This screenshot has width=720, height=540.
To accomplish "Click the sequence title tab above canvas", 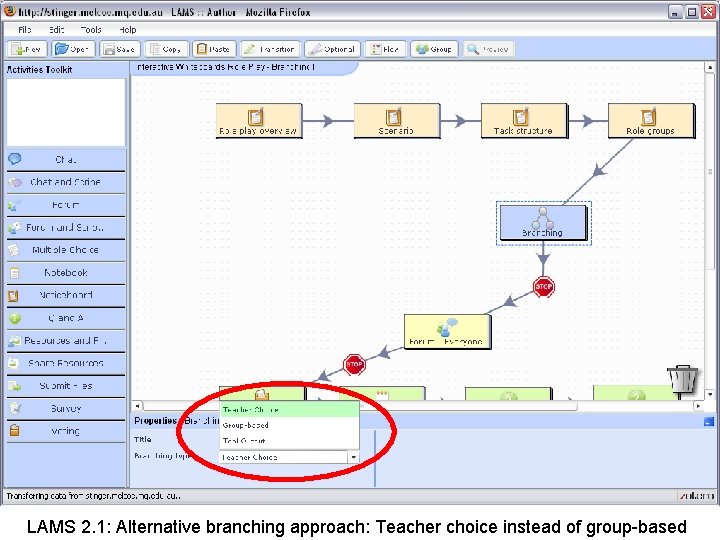I will tap(243, 68).
